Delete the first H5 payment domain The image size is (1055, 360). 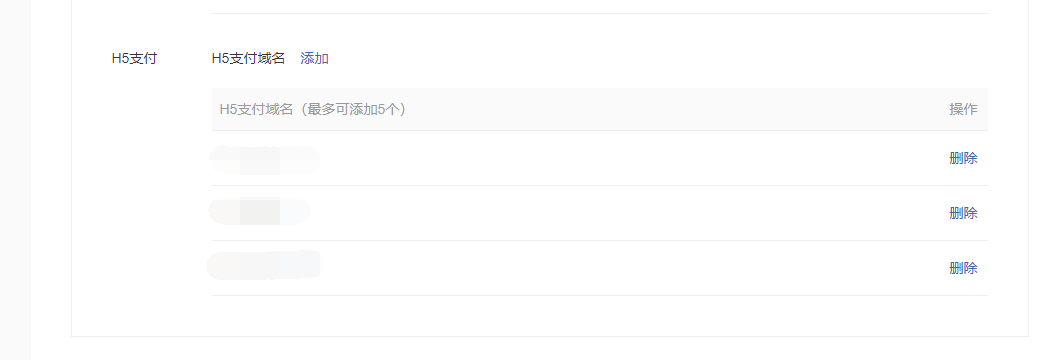click(963, 158)
